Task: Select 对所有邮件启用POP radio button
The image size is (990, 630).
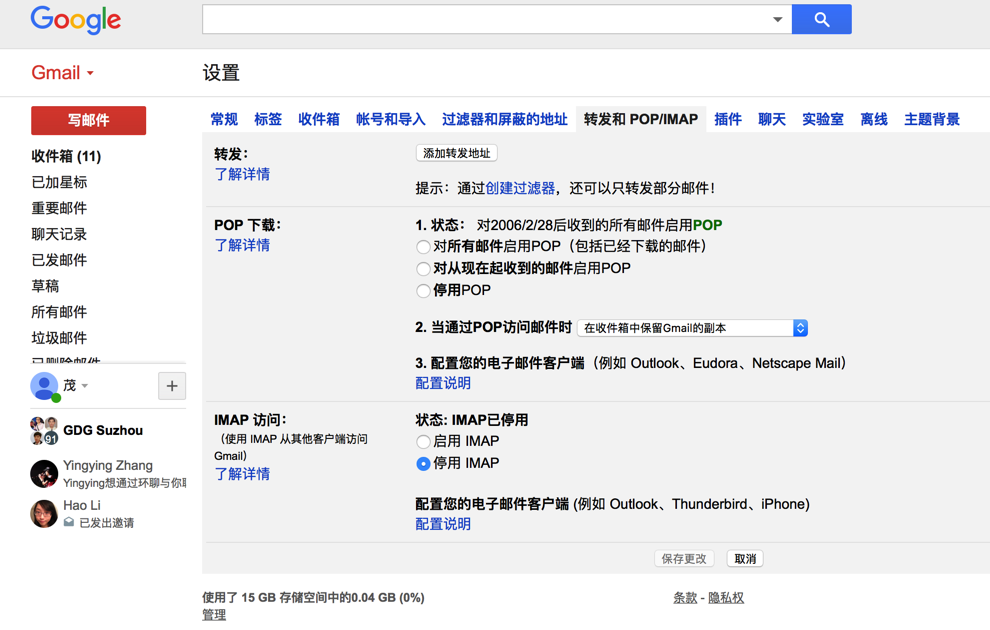Action: point(423,247)
